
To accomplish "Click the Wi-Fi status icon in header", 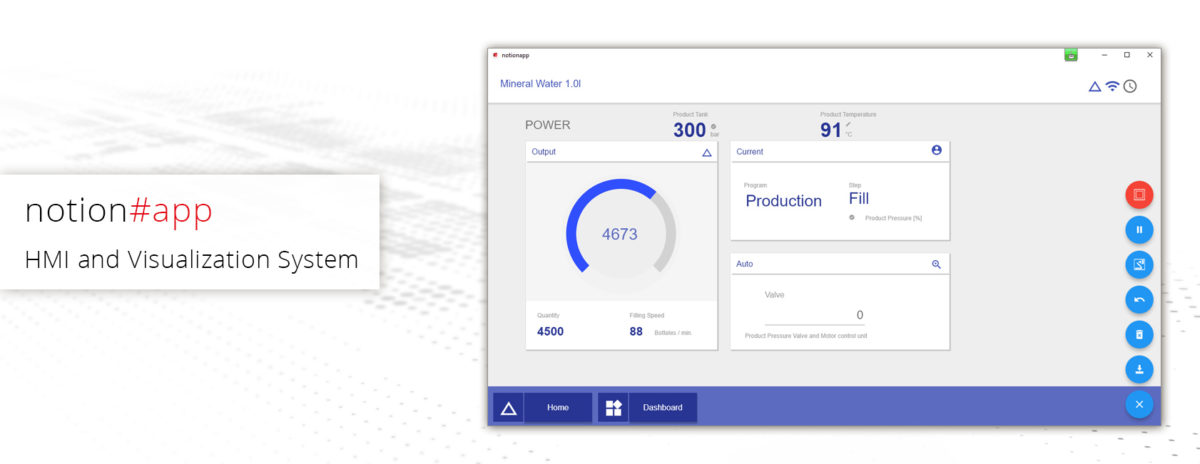I will (x=1112, y=86).
